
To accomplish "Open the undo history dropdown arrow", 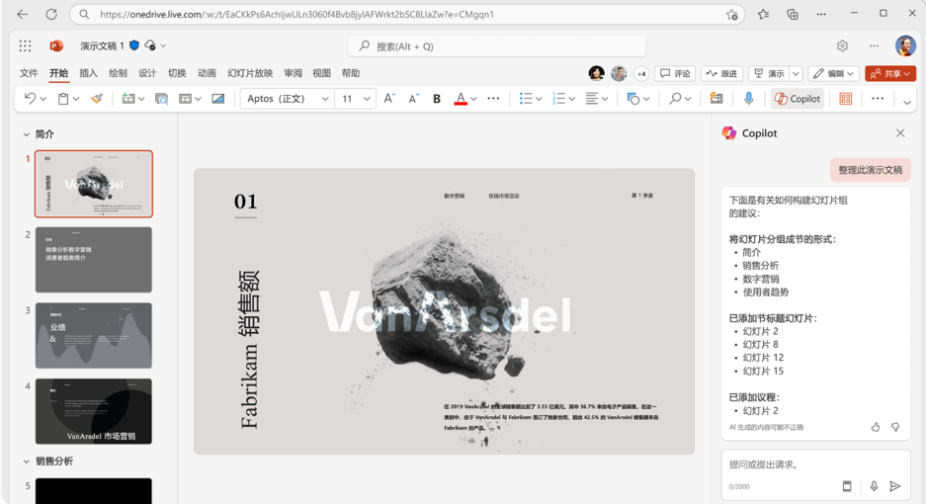I will click(43, 99).
